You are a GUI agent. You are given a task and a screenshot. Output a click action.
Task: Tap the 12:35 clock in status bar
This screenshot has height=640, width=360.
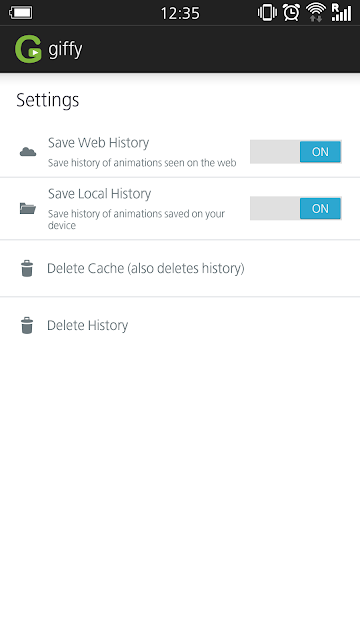click(x=180, y=13)
